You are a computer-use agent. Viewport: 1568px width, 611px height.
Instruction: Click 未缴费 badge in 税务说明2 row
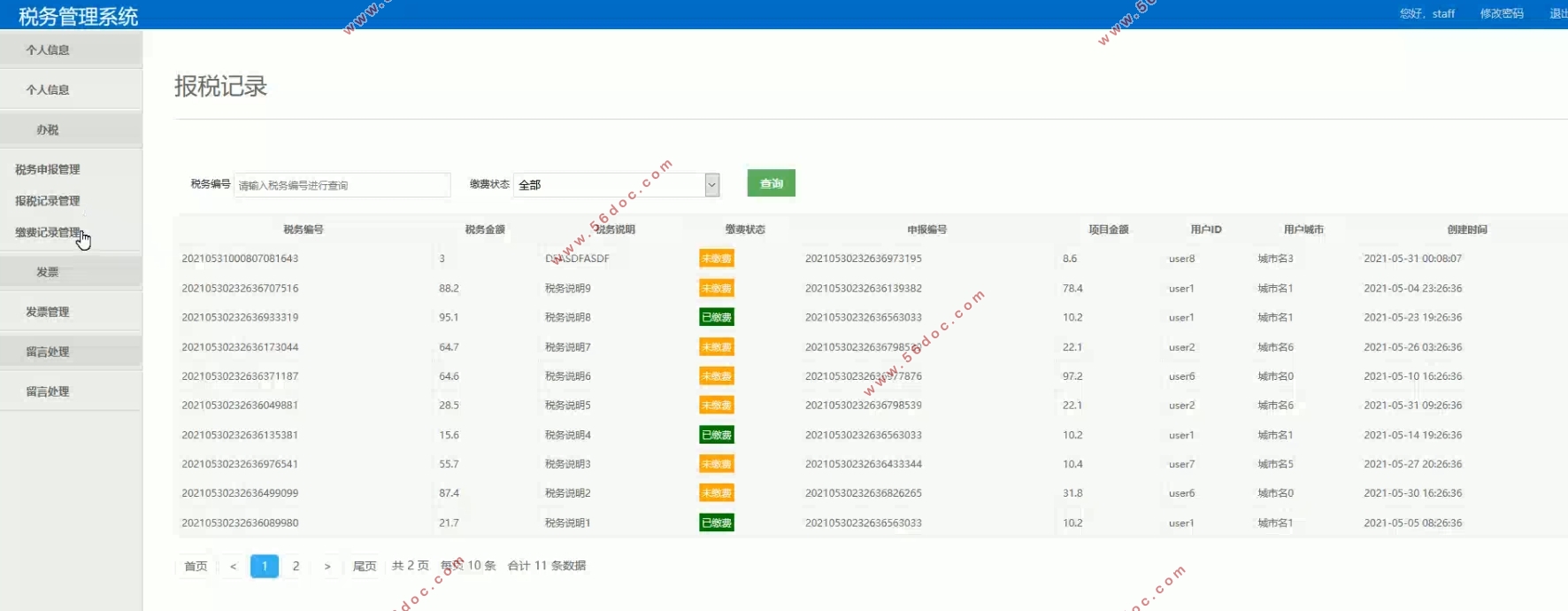pos(717,493)
